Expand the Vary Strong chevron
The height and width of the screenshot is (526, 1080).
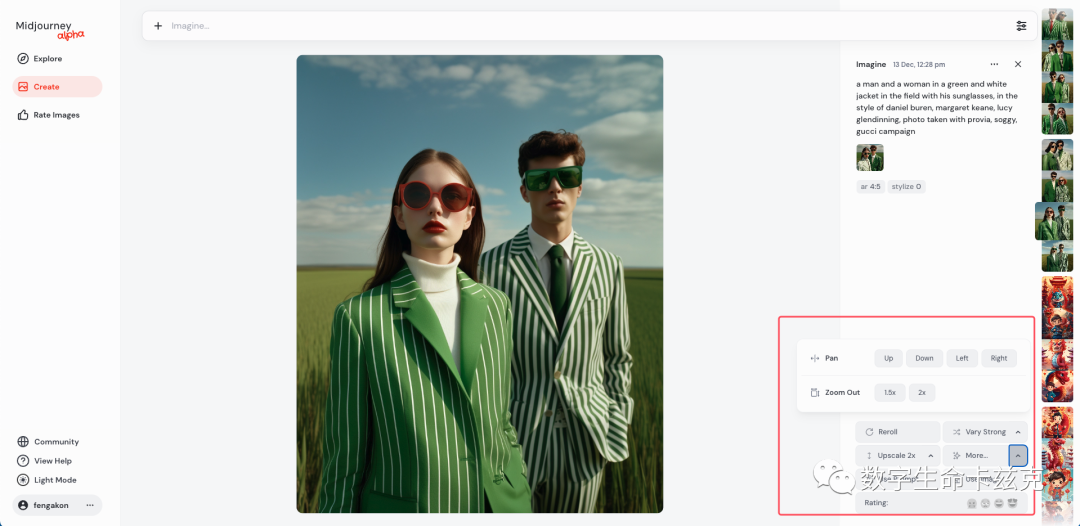click(x=1018, y=432)
